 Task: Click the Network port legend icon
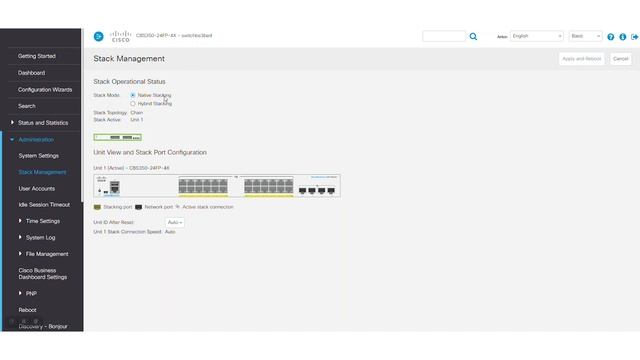coord(138,207)
